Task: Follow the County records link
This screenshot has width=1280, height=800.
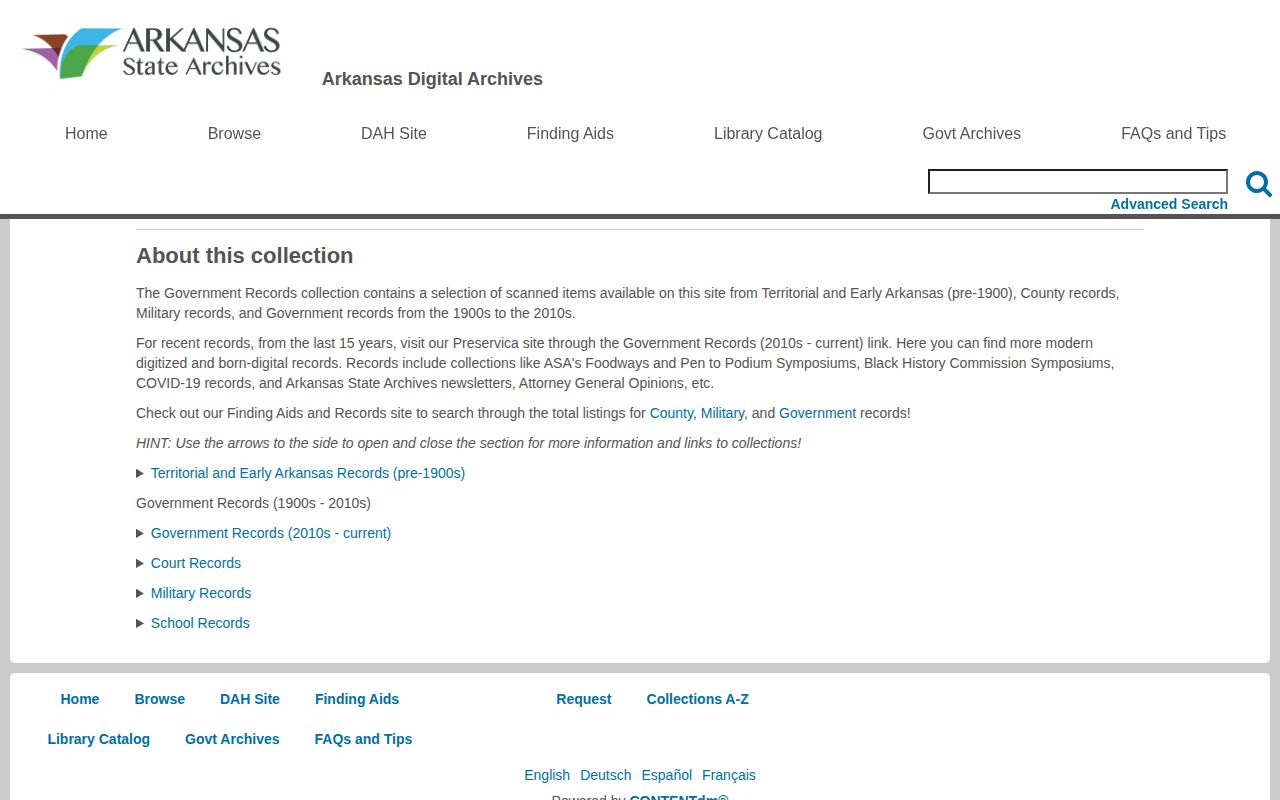Action: point(671,413)
